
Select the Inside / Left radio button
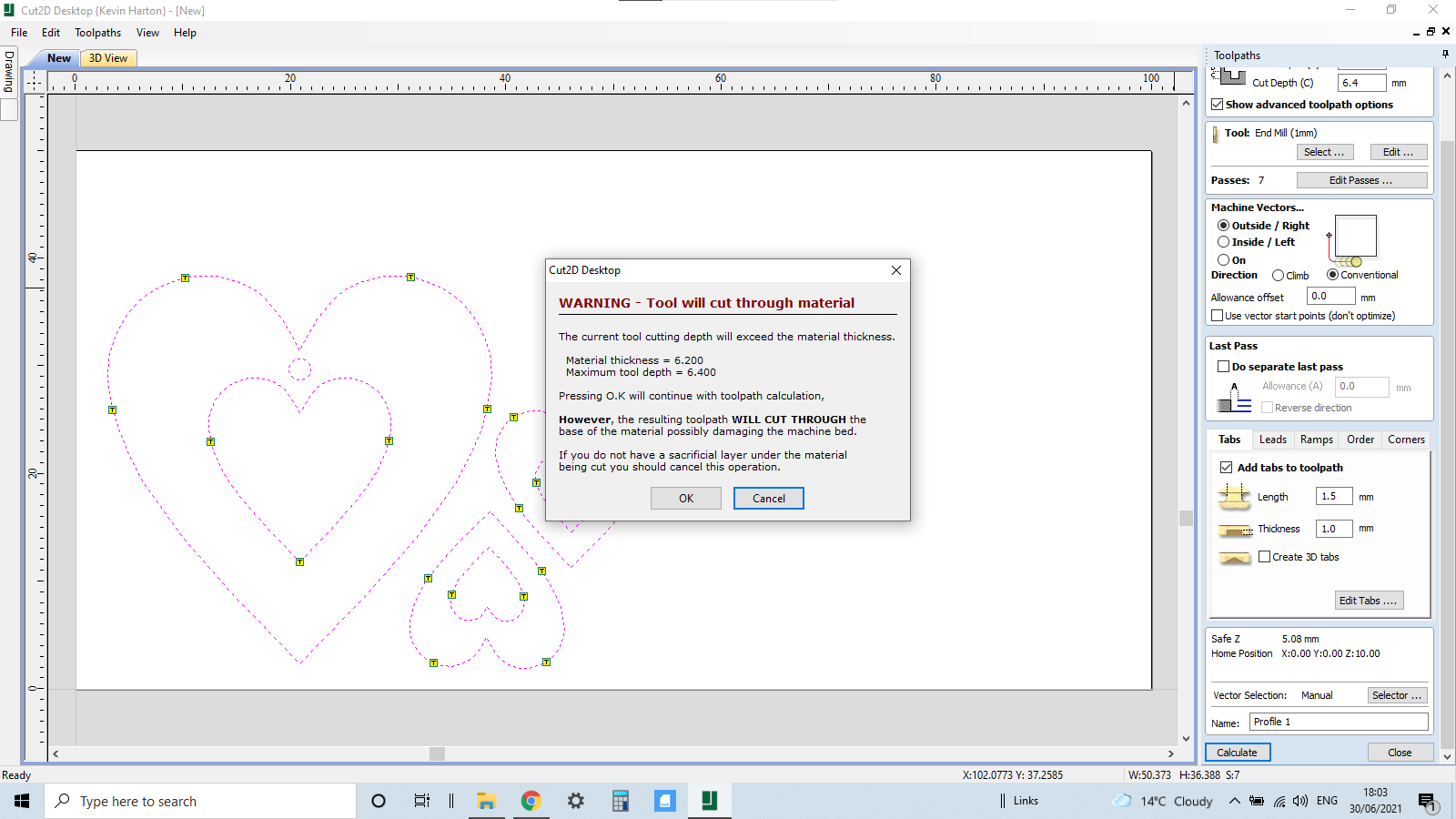(1223, 242)
